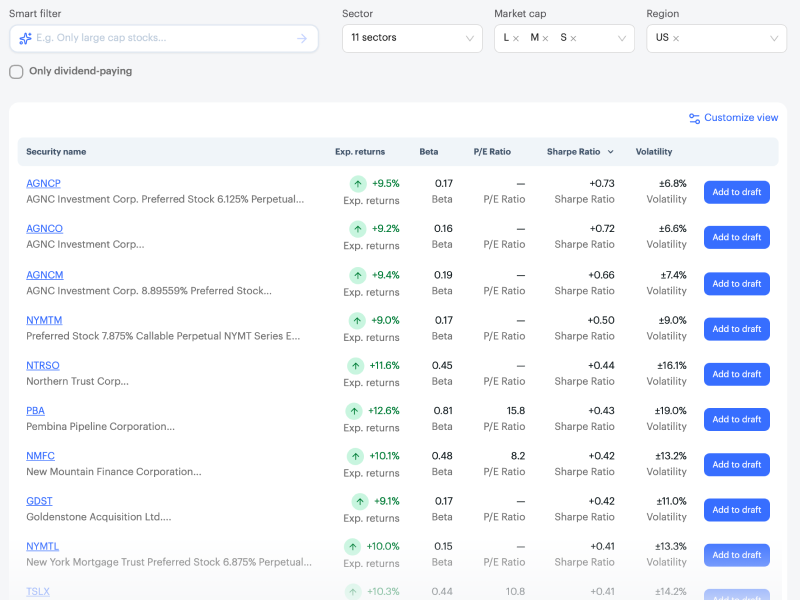Viewport: 800px width, 600px height.
Task: Select the 15.8 P/E ratio value
Action: pos(516,411)
